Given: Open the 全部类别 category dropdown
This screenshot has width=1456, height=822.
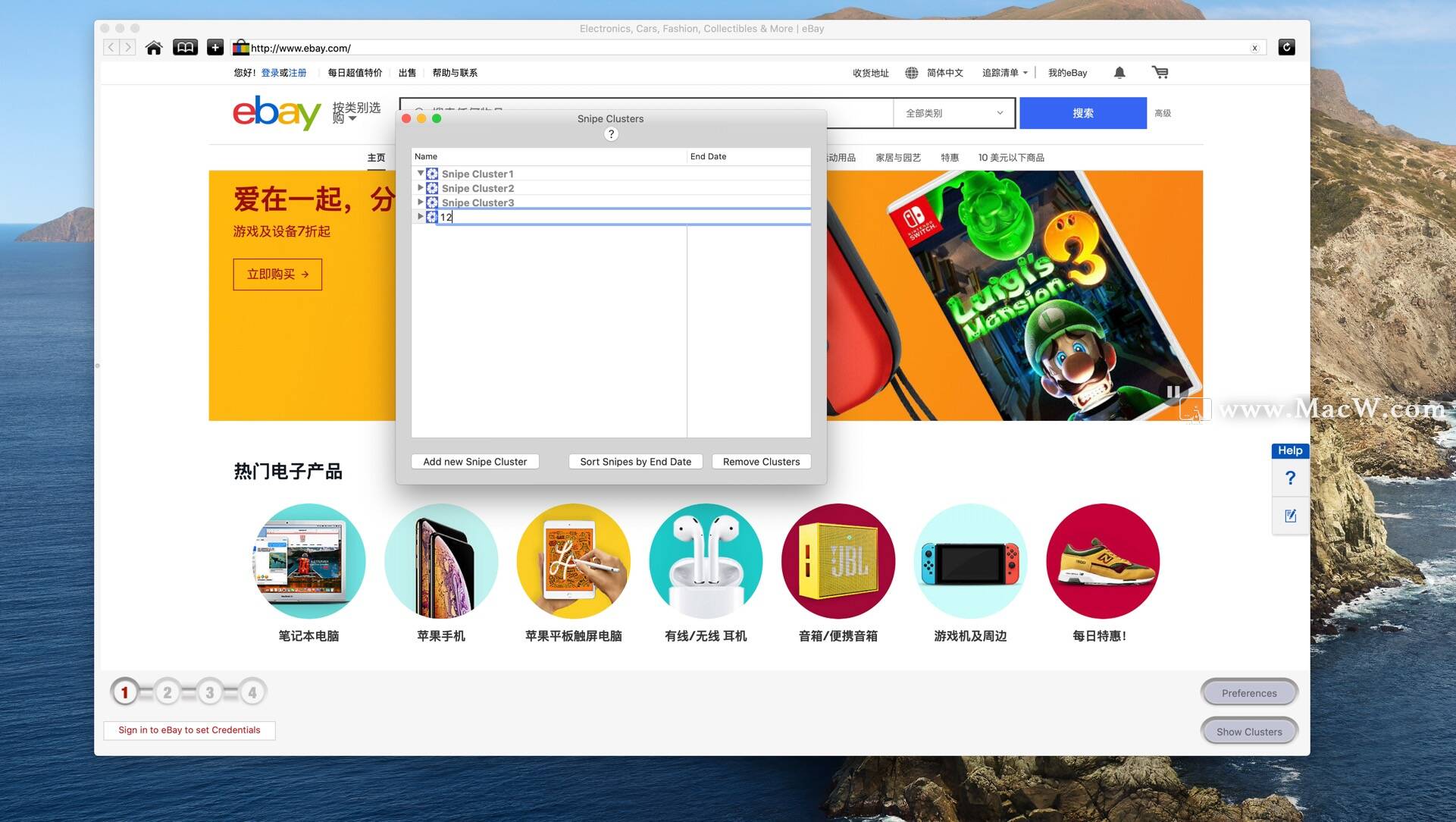Looking at the screenshot, I should point(953,112).
